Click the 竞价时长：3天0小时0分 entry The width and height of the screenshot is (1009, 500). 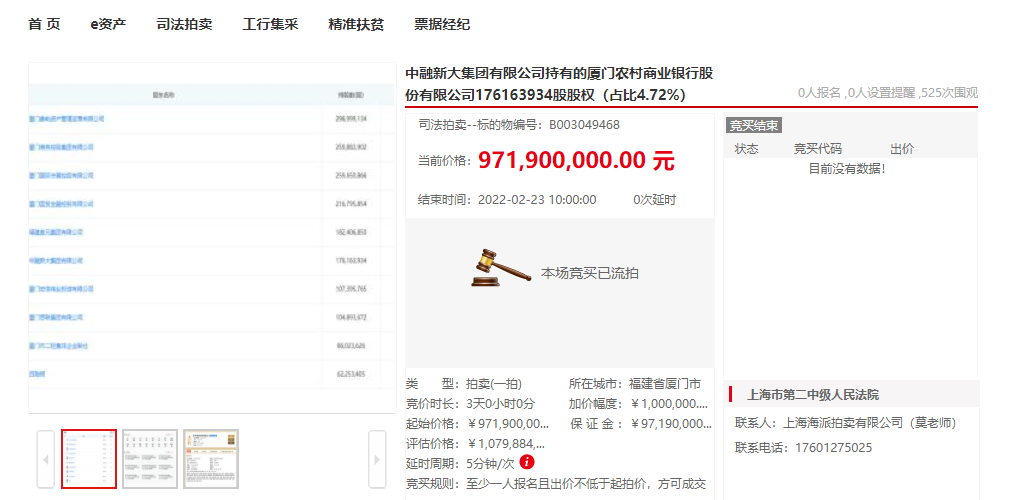[x=470, y=404]
